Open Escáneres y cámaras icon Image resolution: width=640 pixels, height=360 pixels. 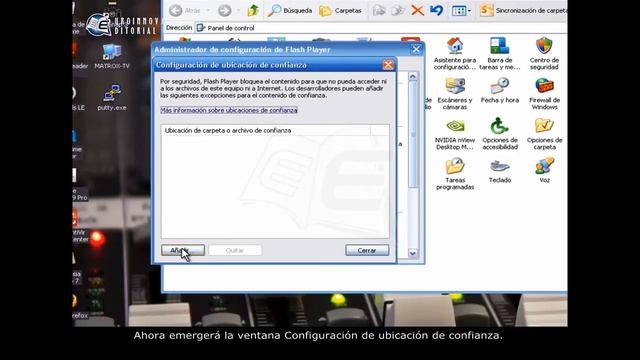(x=455, y=93)
